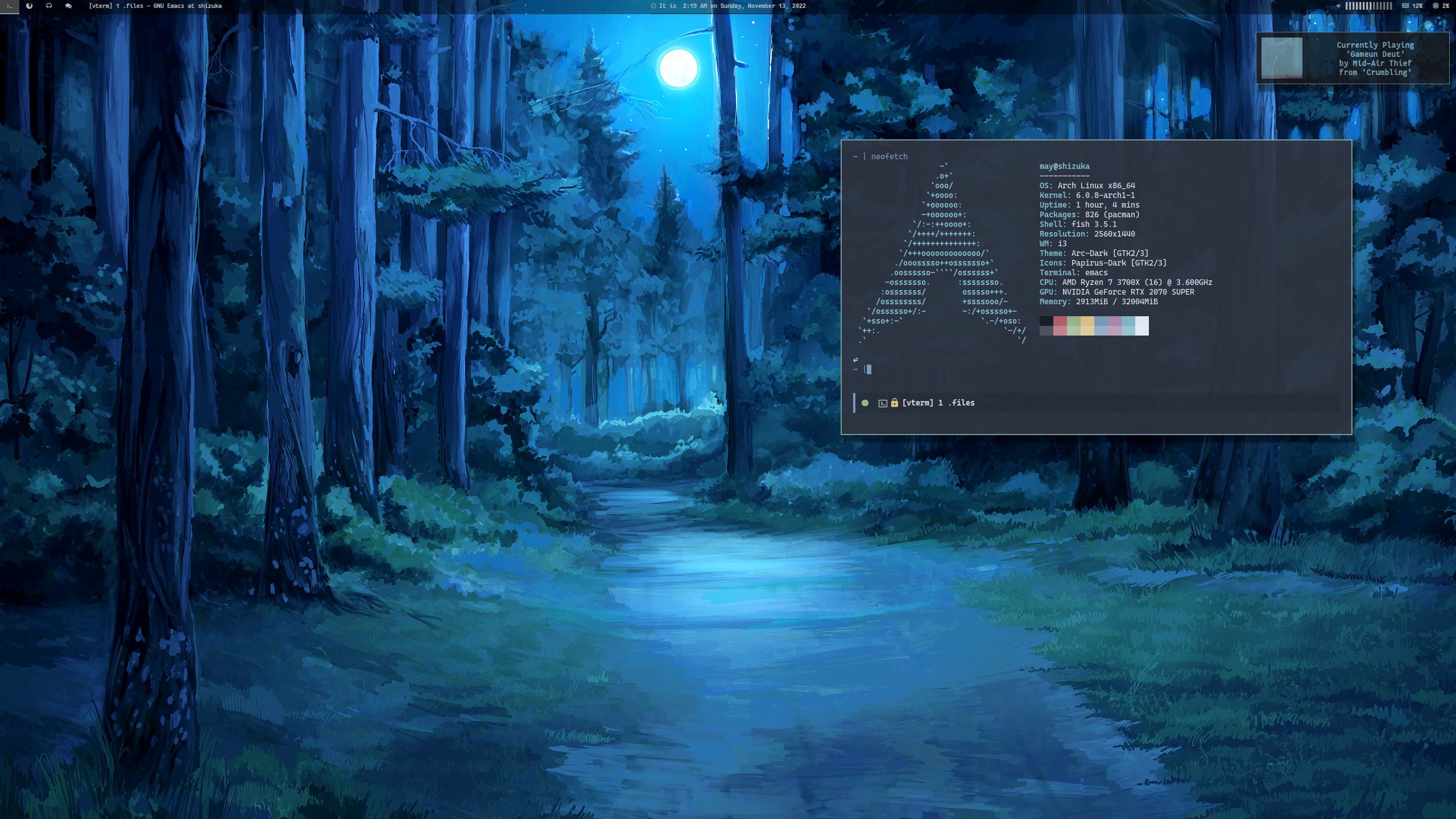Click the terminal prompt cursor line
The width and height of the screenshot is (1456, 819).
(868, 370)
